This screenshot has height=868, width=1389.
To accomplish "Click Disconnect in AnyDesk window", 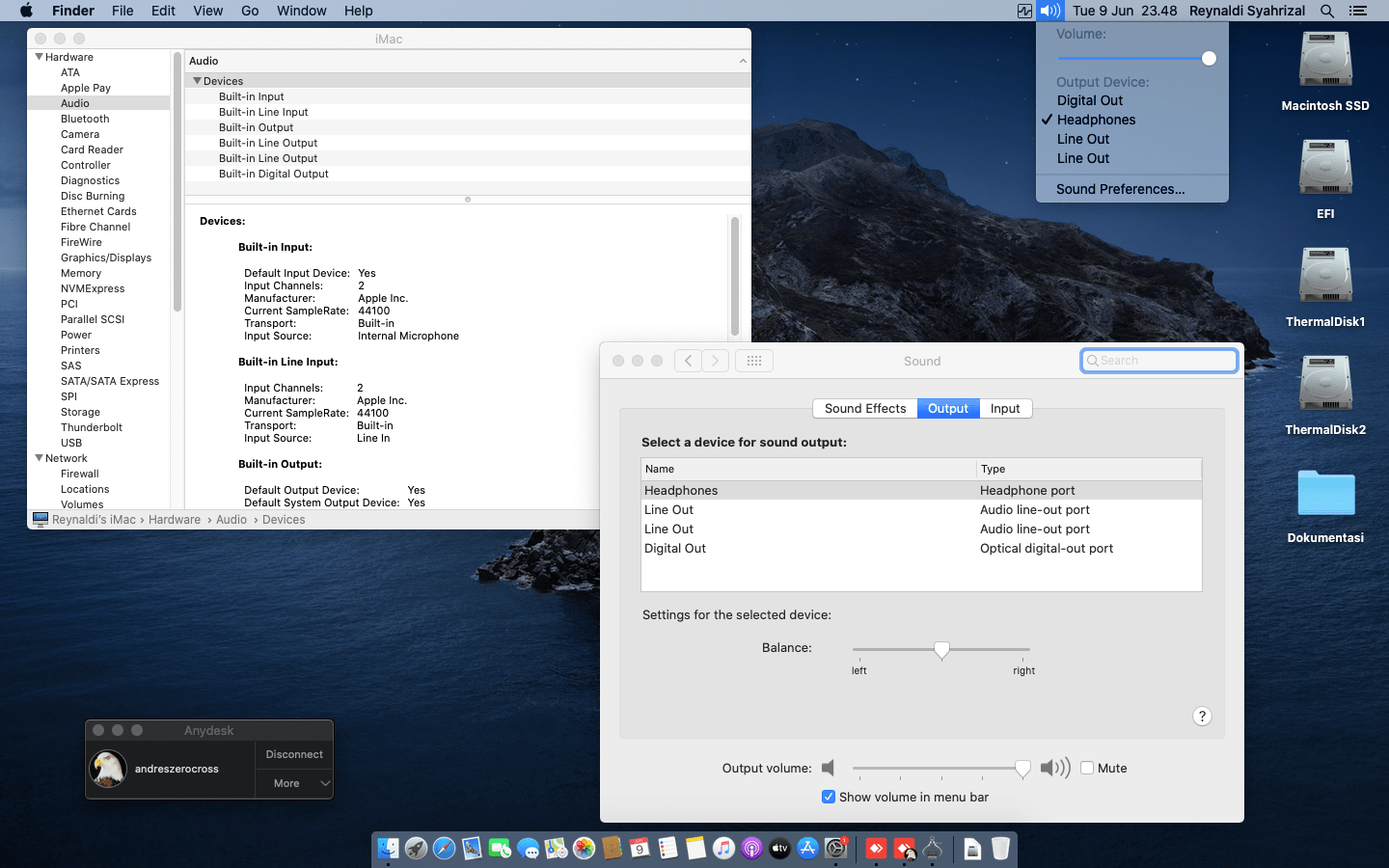I will [294, 754].
